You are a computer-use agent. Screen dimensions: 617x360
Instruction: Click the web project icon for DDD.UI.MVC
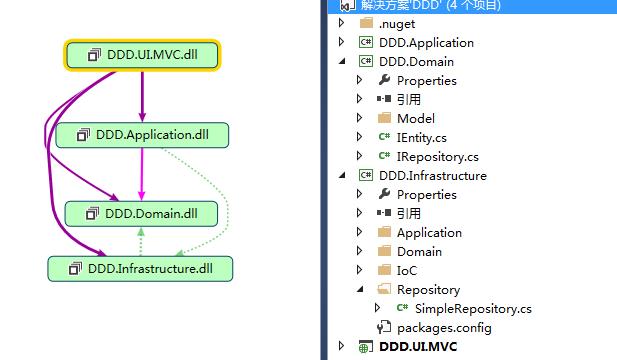[366, 347]
